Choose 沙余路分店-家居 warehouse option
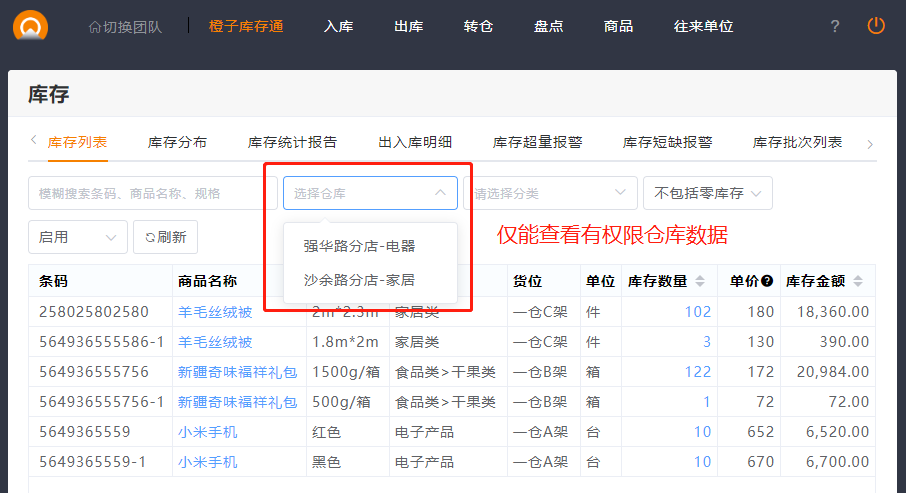This screenshot has height=493, width=906. click(359, 280)
